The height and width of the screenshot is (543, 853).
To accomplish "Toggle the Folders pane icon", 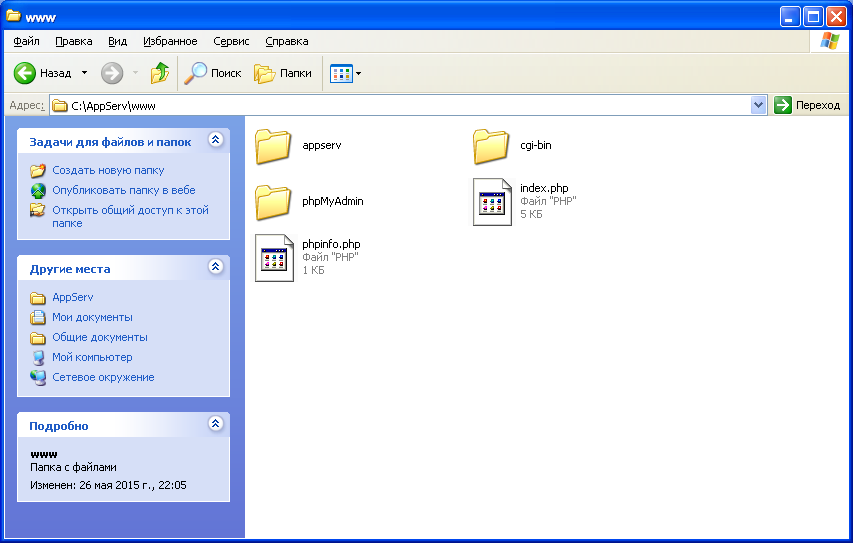I will (x=265, y=73).
